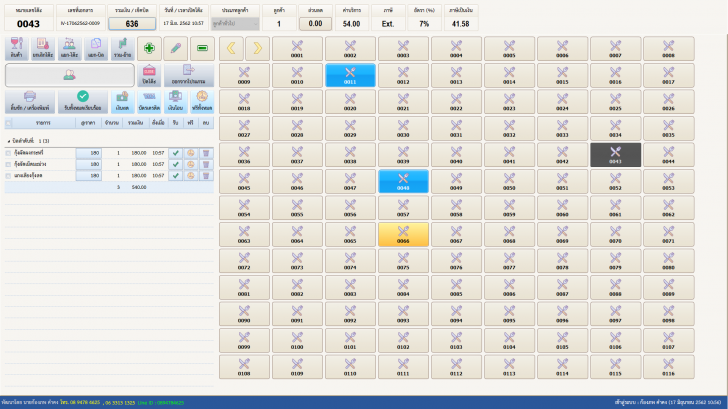728x409 pixels.
Task: Select table 0027
Action: pos(244,128)
